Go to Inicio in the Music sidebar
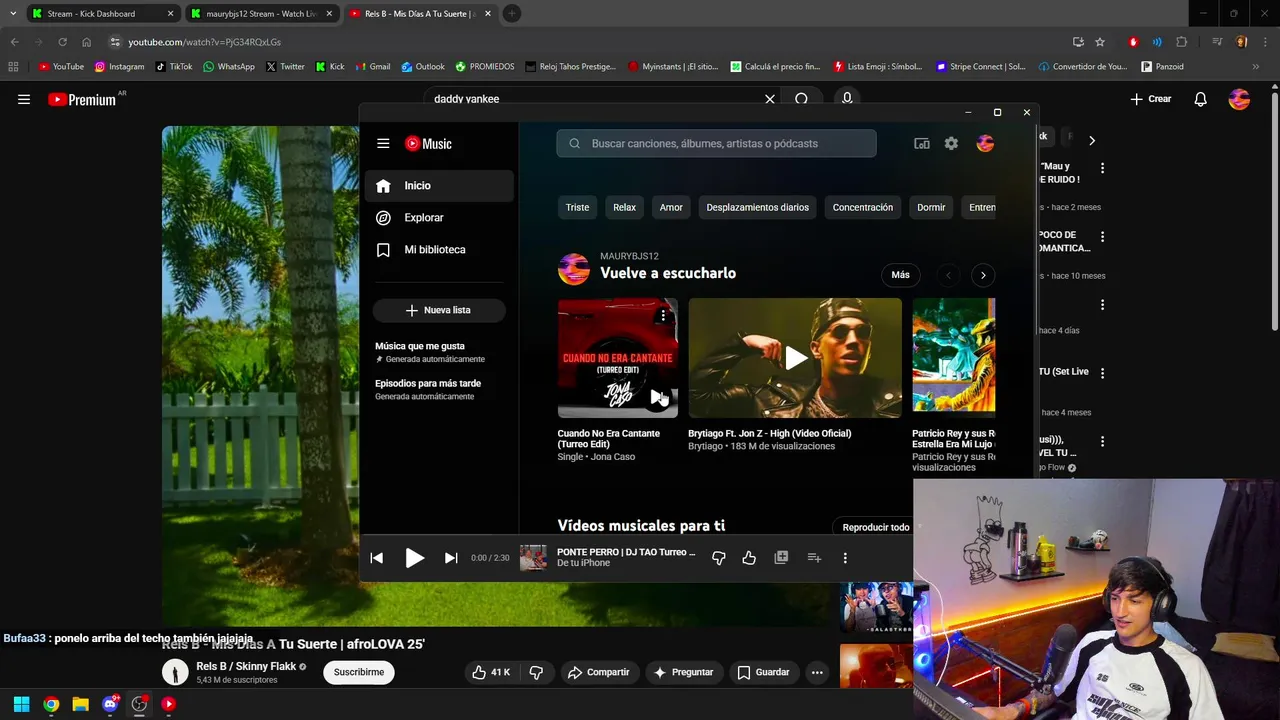 [439, 186]
